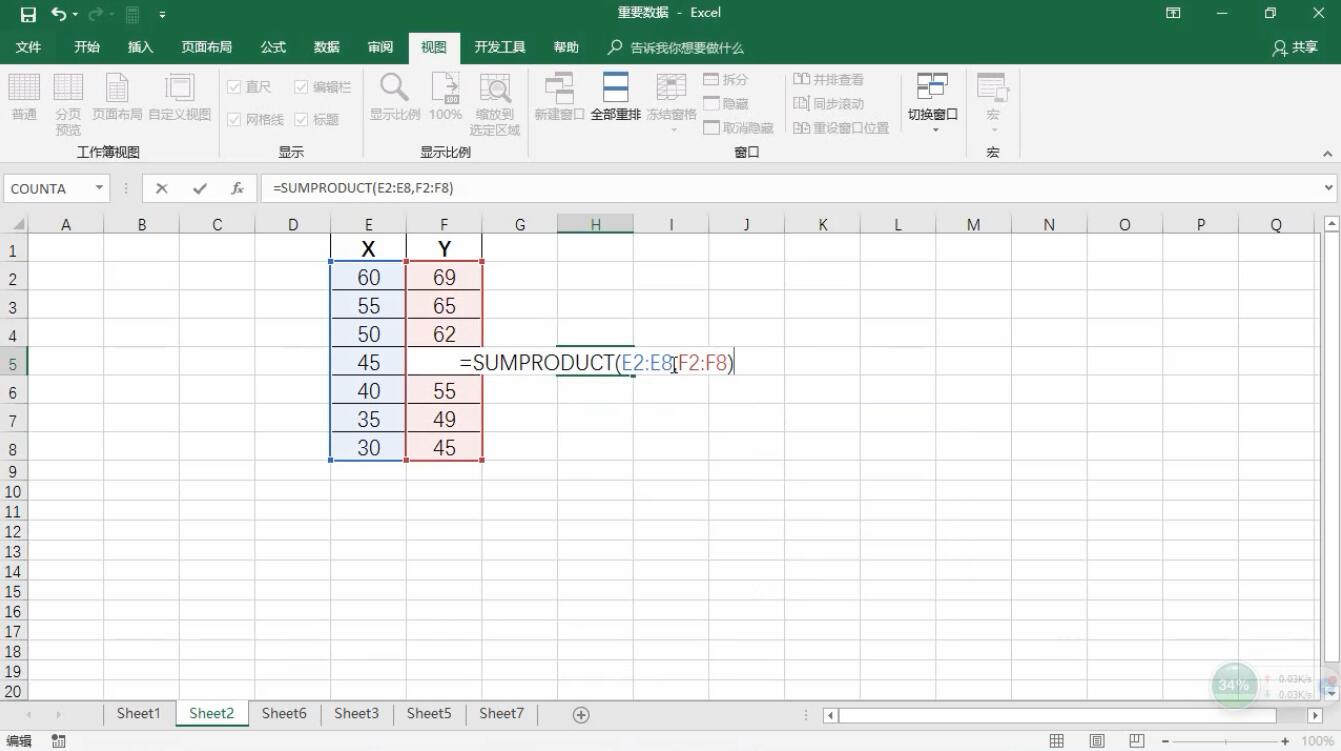Click 告诉我你想要做什么 search box

point(677,47)
